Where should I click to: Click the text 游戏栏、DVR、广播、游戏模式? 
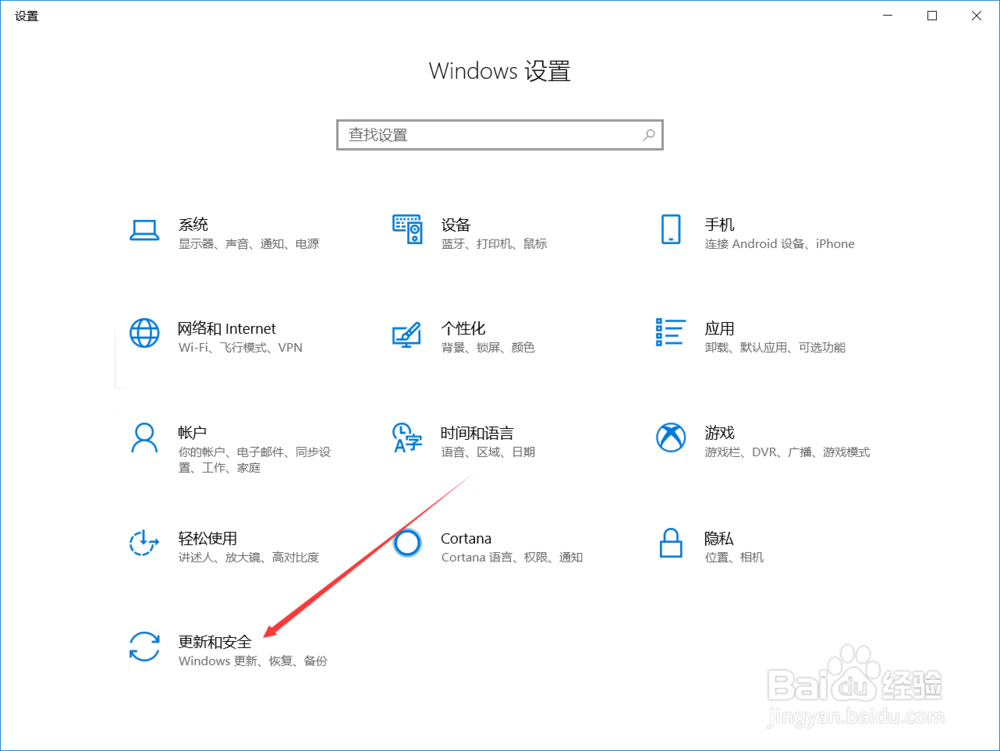[787, 452]
